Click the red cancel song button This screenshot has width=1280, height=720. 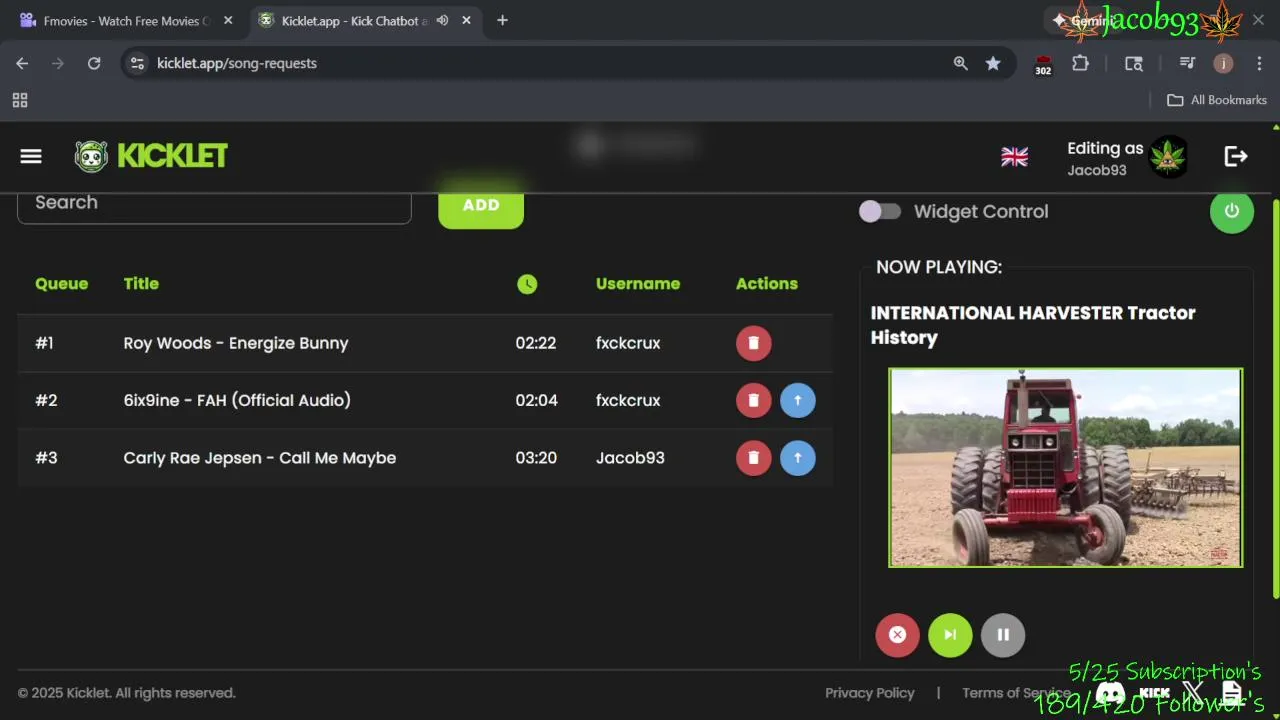897,635
